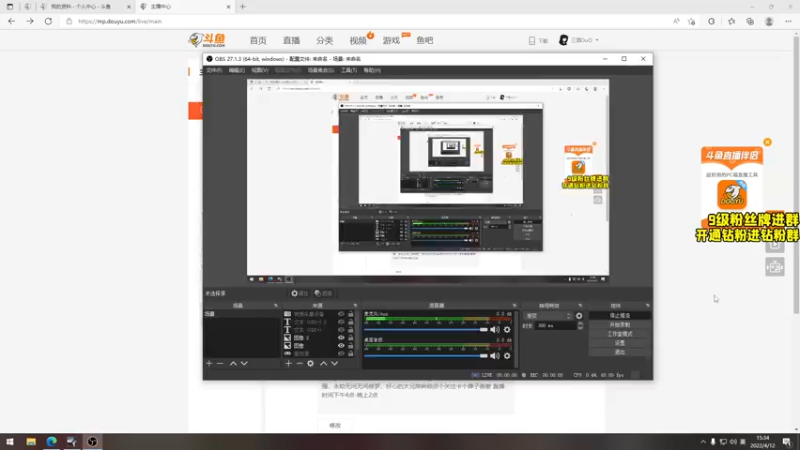Toggle lock on 视频采集设备 source

[351, 314]
